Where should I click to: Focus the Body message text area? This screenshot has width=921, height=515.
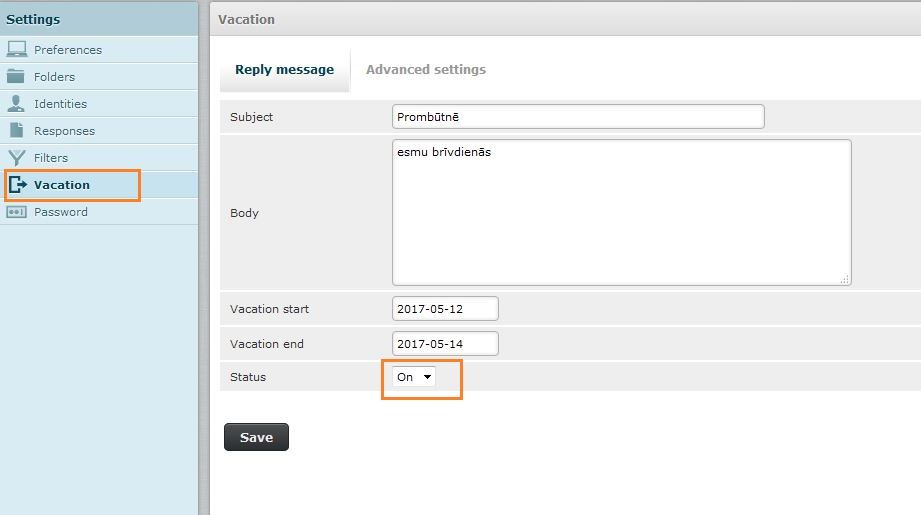click(x=621, y=212)
